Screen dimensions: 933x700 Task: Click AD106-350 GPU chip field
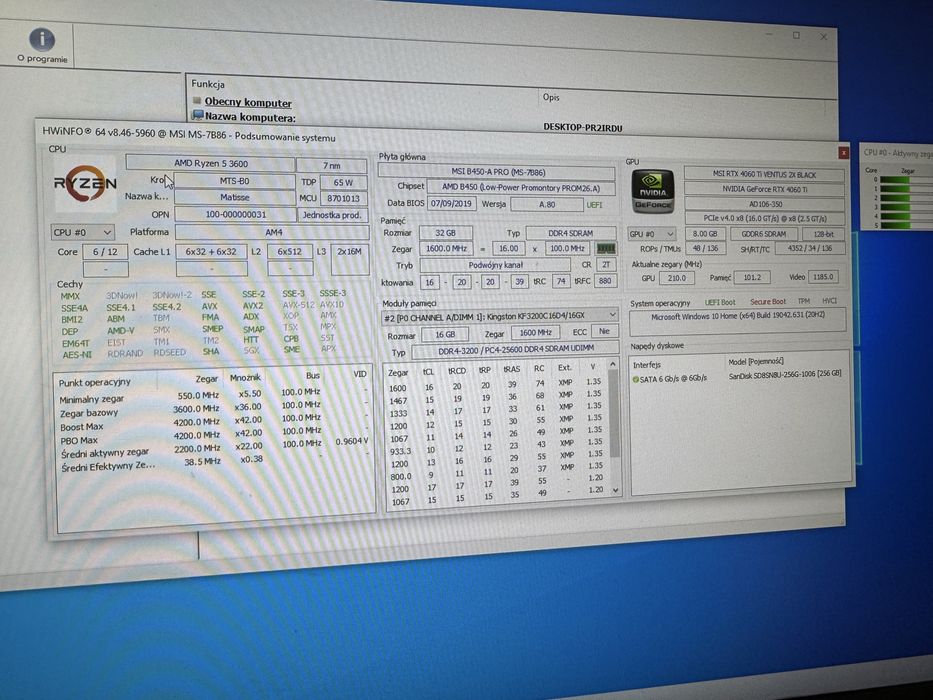(x=765, y=204)
